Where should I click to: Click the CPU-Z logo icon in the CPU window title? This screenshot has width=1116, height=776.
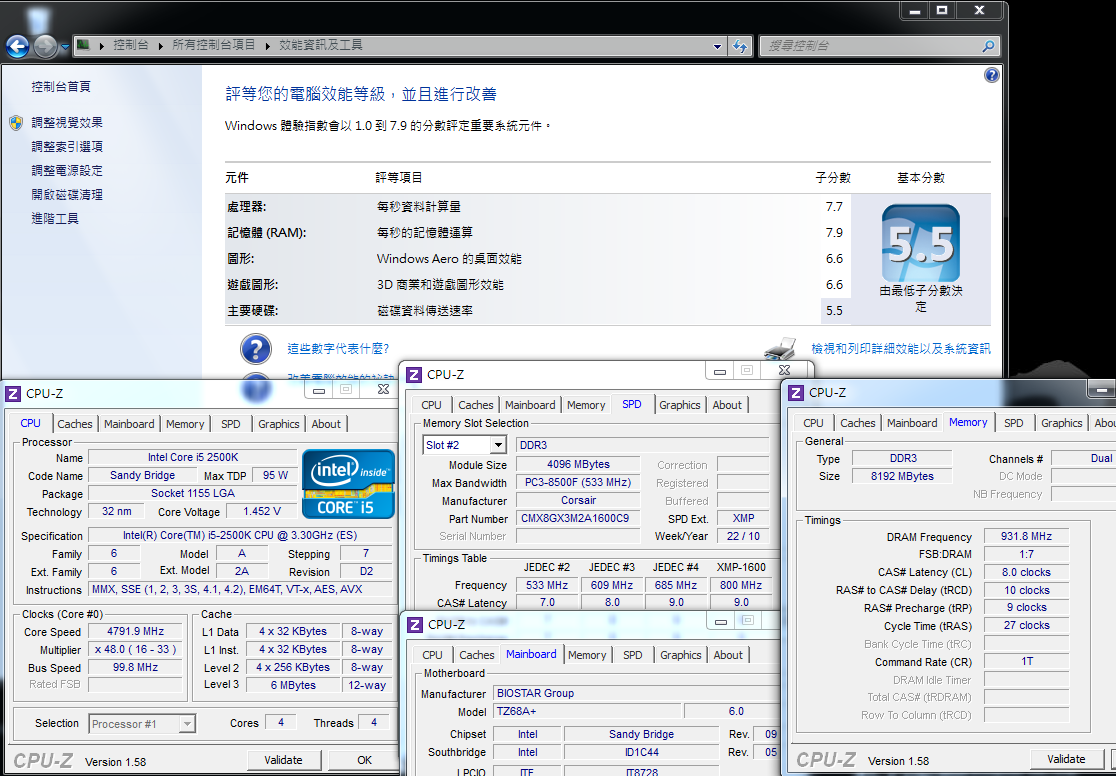pos(13,394)
